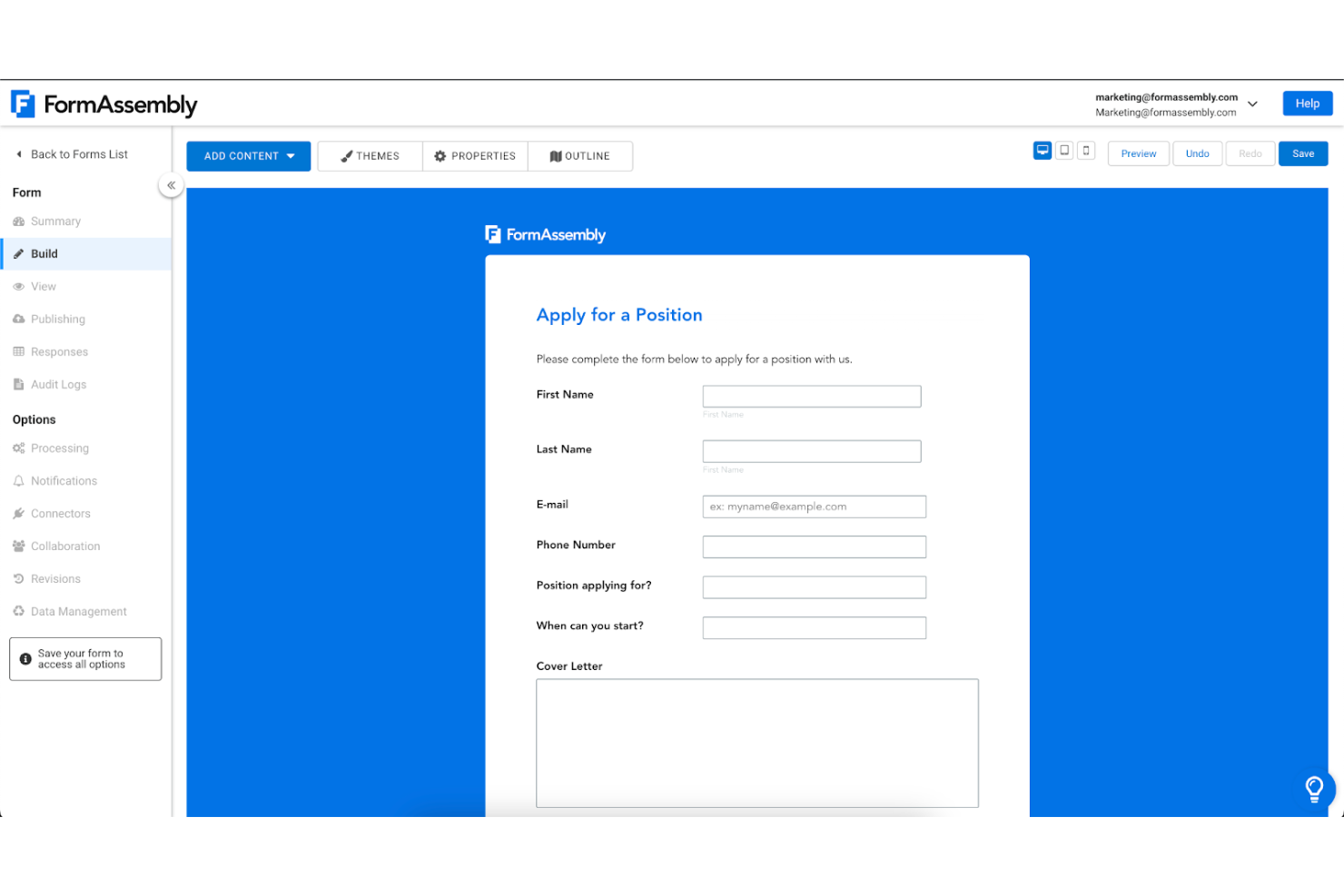Switch to mobile phone preview mode
The image size is (1344, 896).
[x=1086, y=151]
